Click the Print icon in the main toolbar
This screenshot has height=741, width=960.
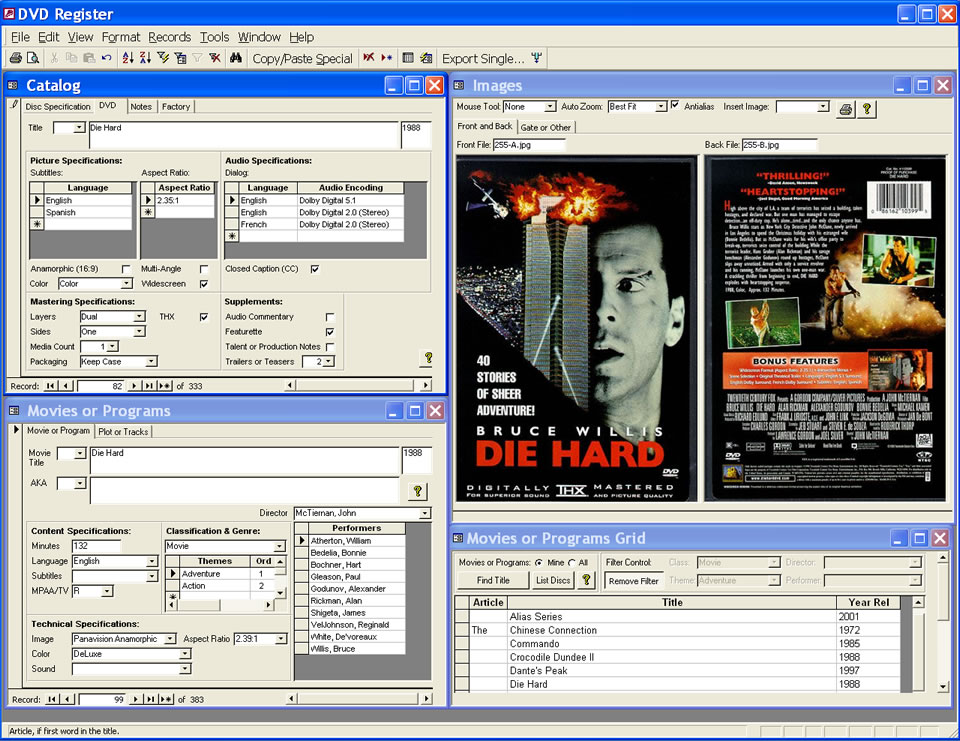pos(16,58)
